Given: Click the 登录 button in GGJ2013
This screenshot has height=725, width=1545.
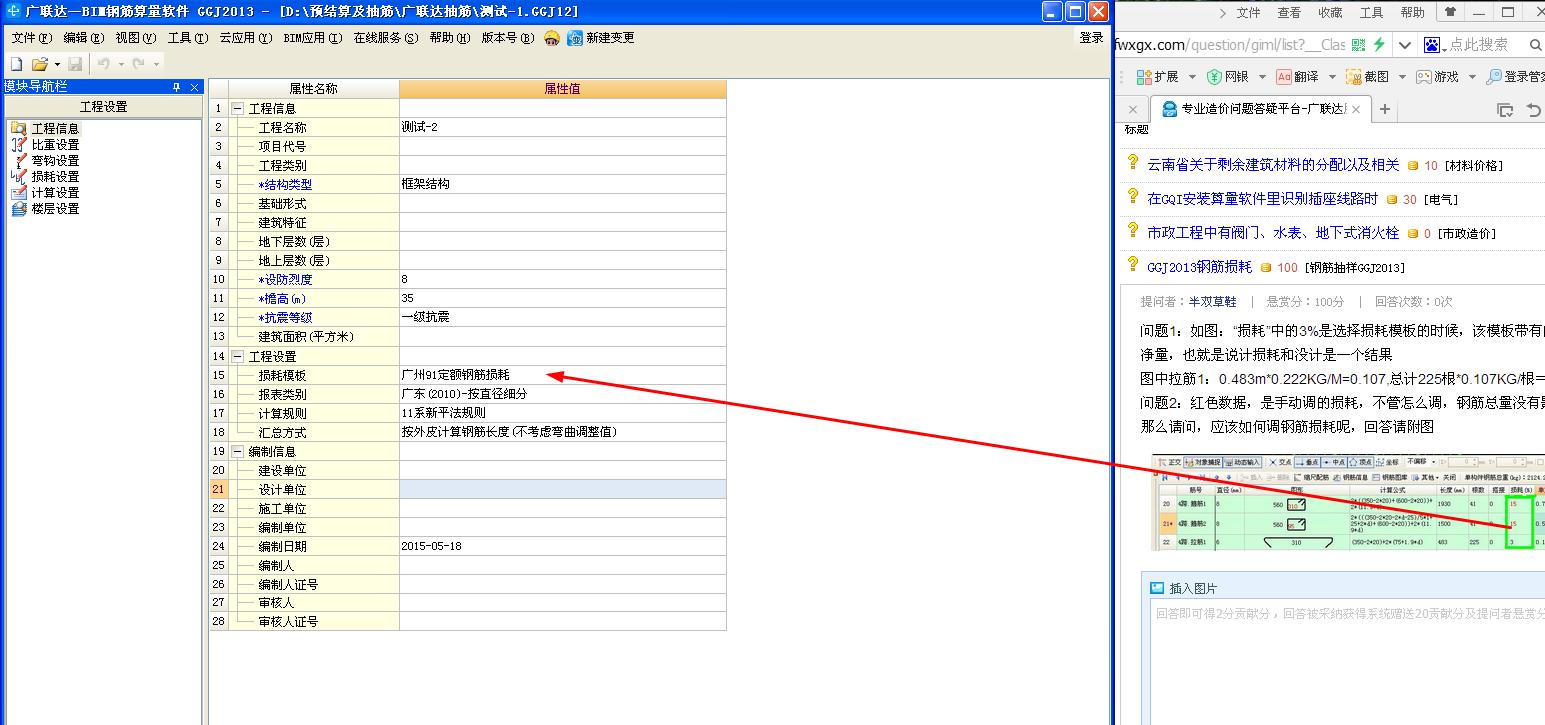Looking at the screenshot, I should tap(1092, 38).
